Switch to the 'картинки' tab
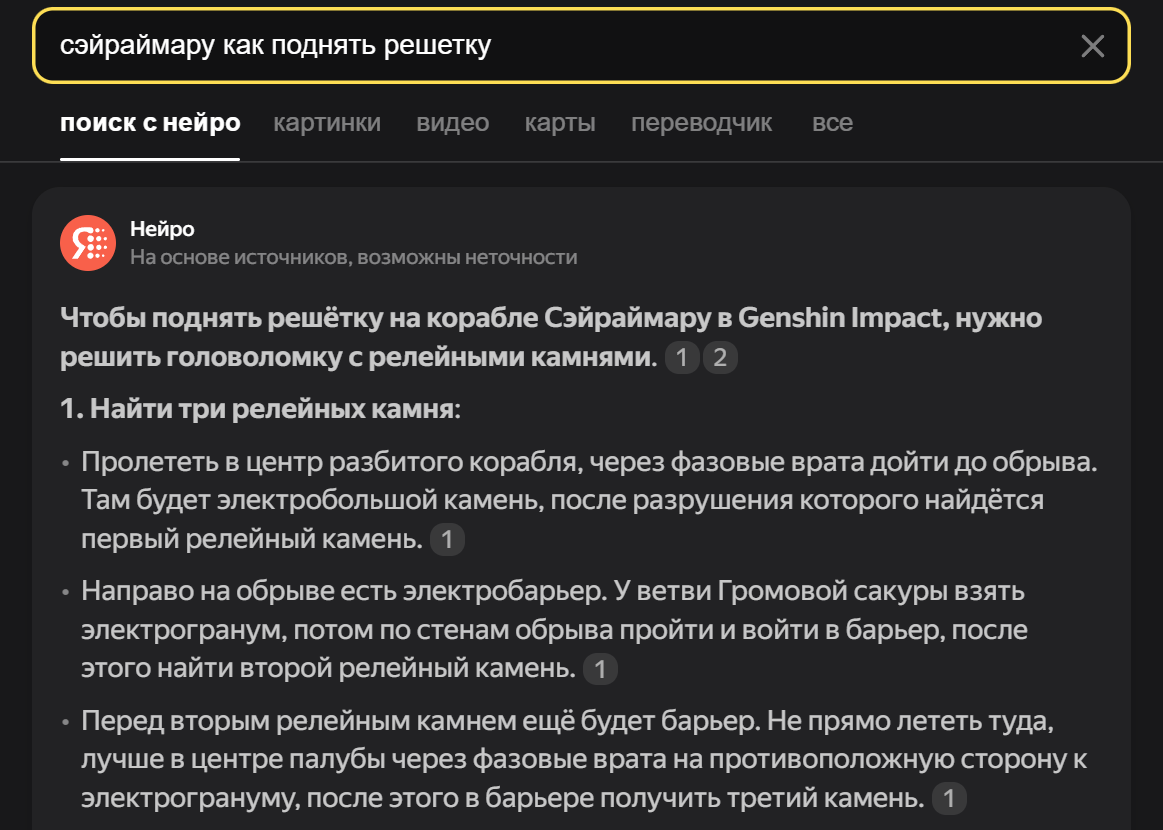 327,123
